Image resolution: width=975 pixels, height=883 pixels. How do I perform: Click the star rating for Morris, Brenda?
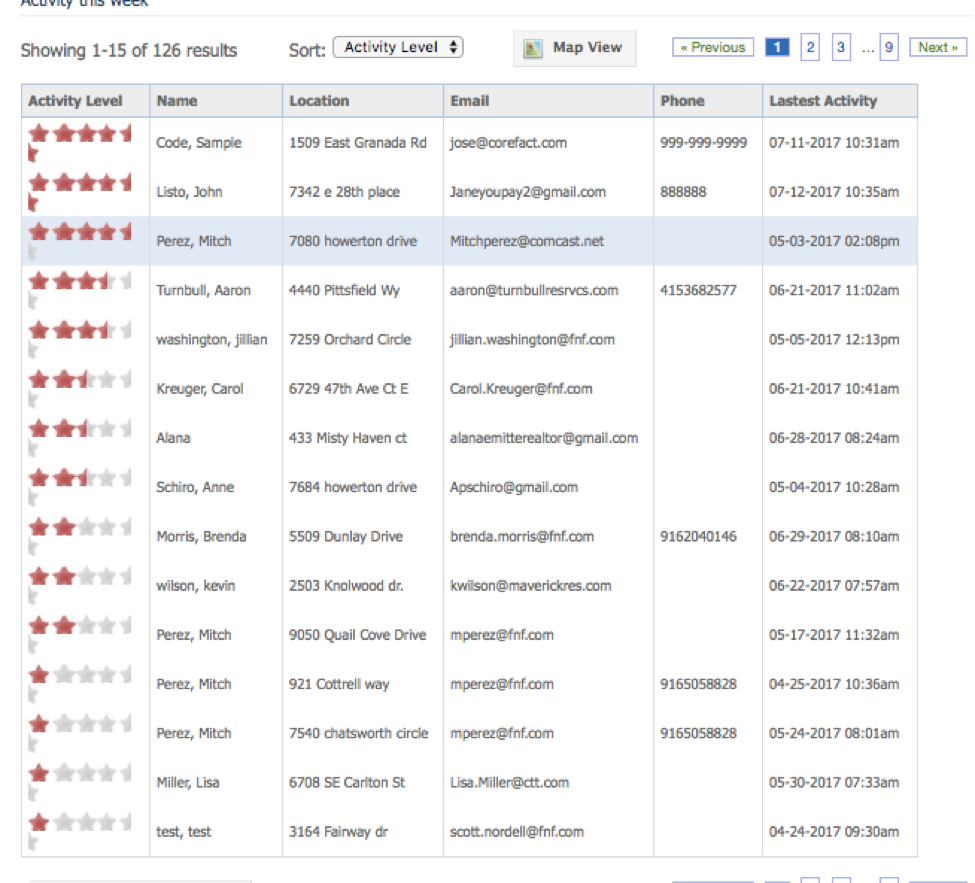[x=80, y=535]
